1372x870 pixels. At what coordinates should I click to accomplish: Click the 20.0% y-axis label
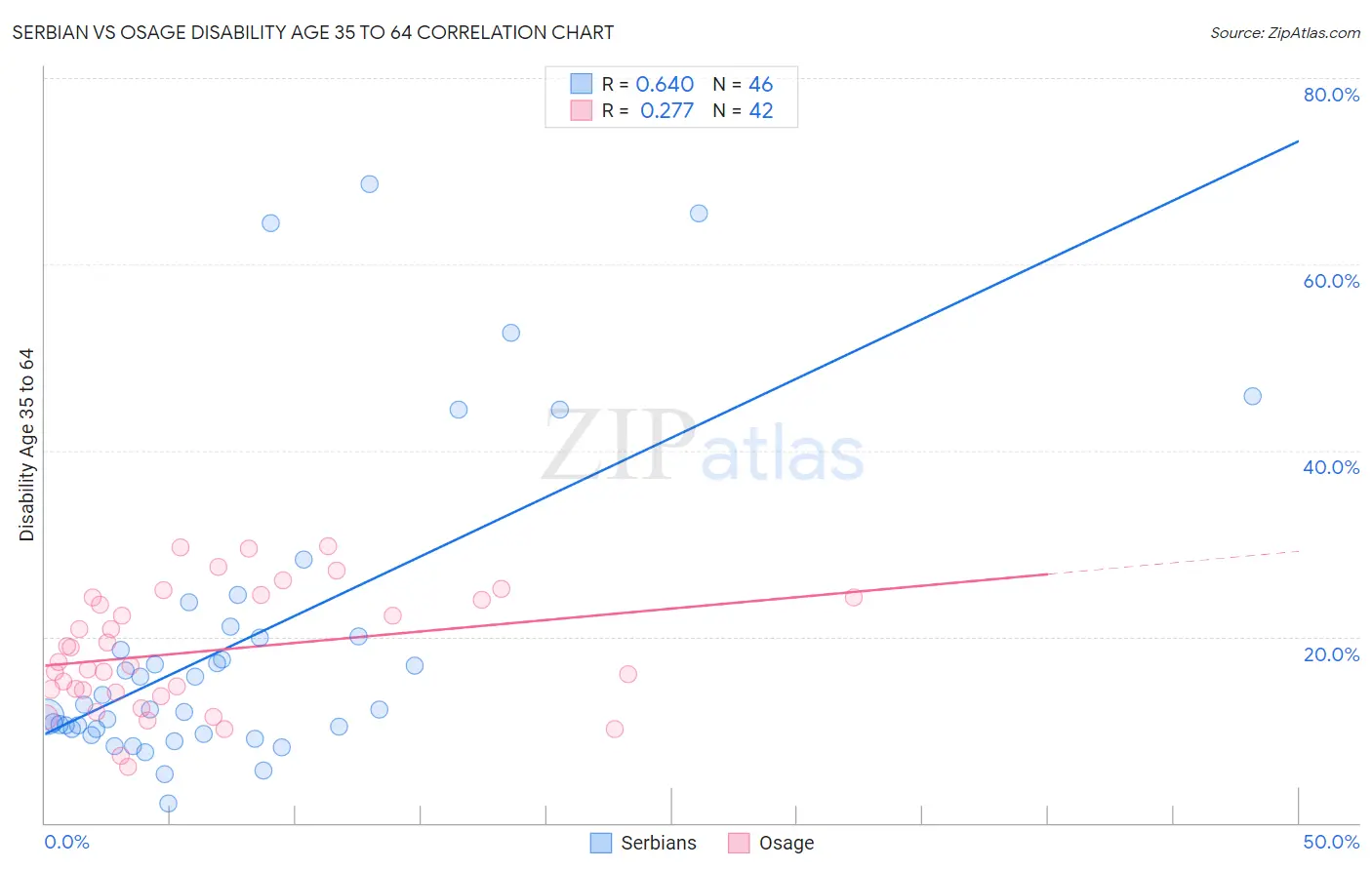tap(1331, 653)
